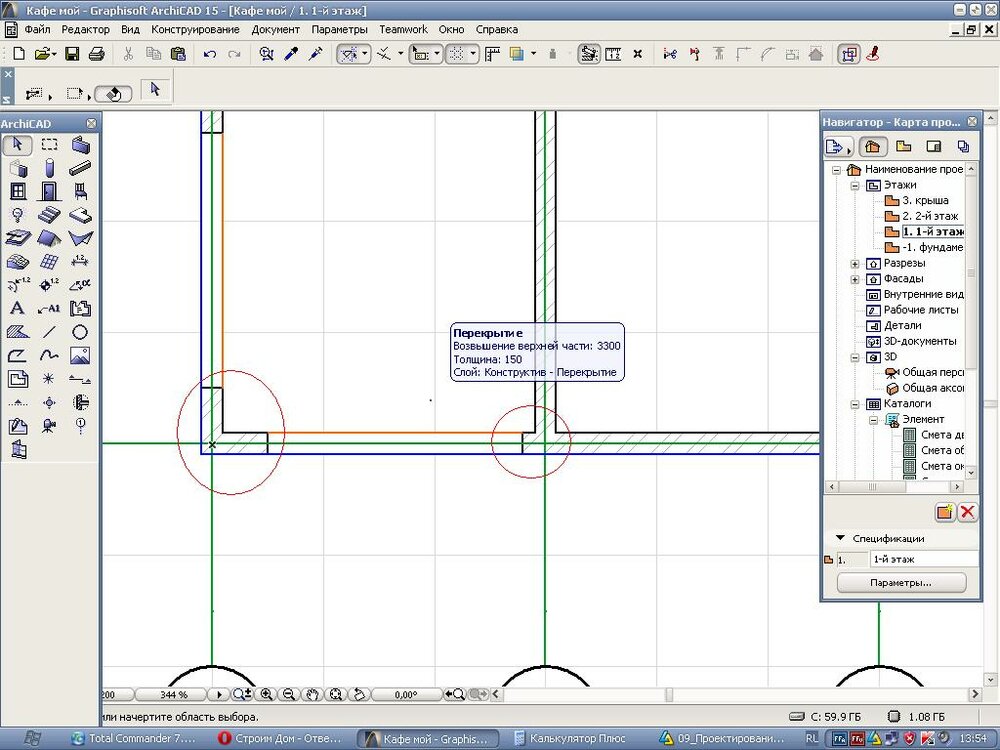Select the Circle tool in the toolbox
Screen dimensions: 1000x750
(x=80, y=332)
